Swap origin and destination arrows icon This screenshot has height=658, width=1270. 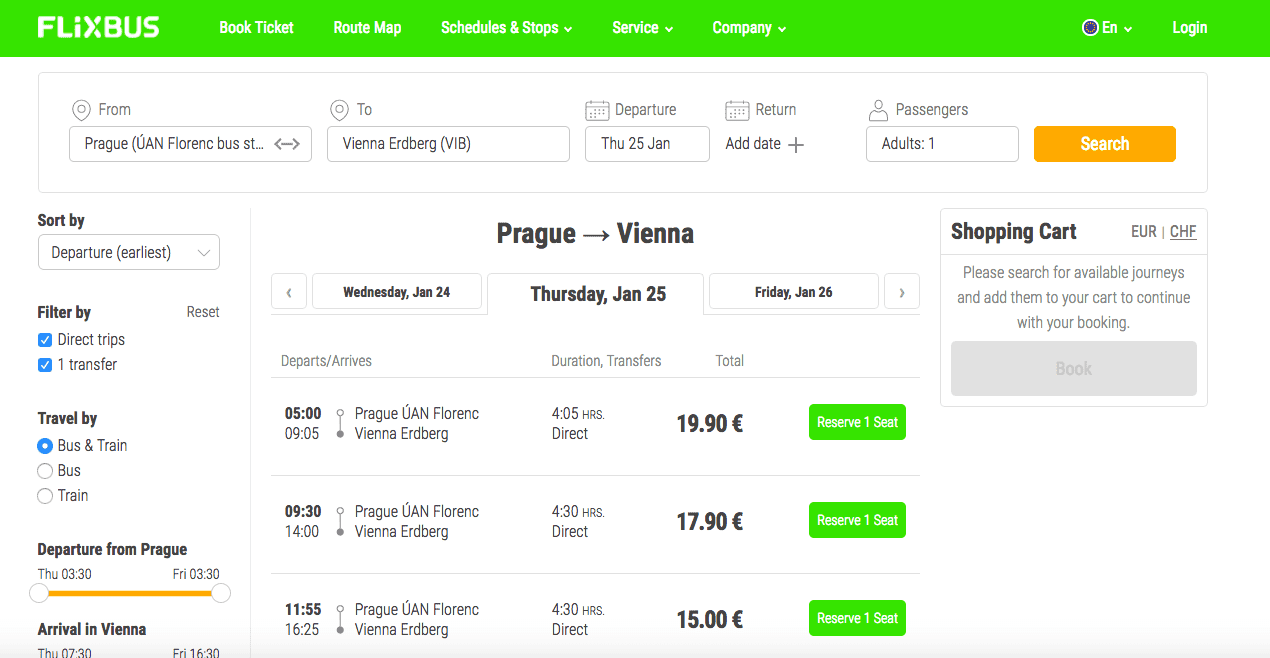click(x=287, y=144)
